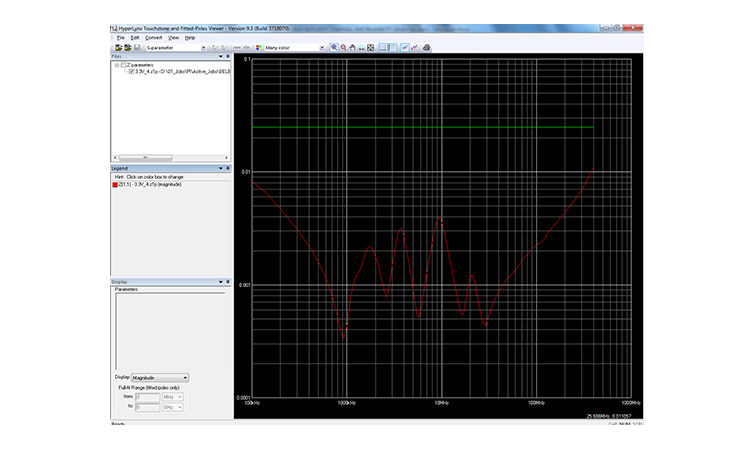Toggle the second pane layout icon
The width and height of the screenshot is (750, 450).
coord(392,48)
